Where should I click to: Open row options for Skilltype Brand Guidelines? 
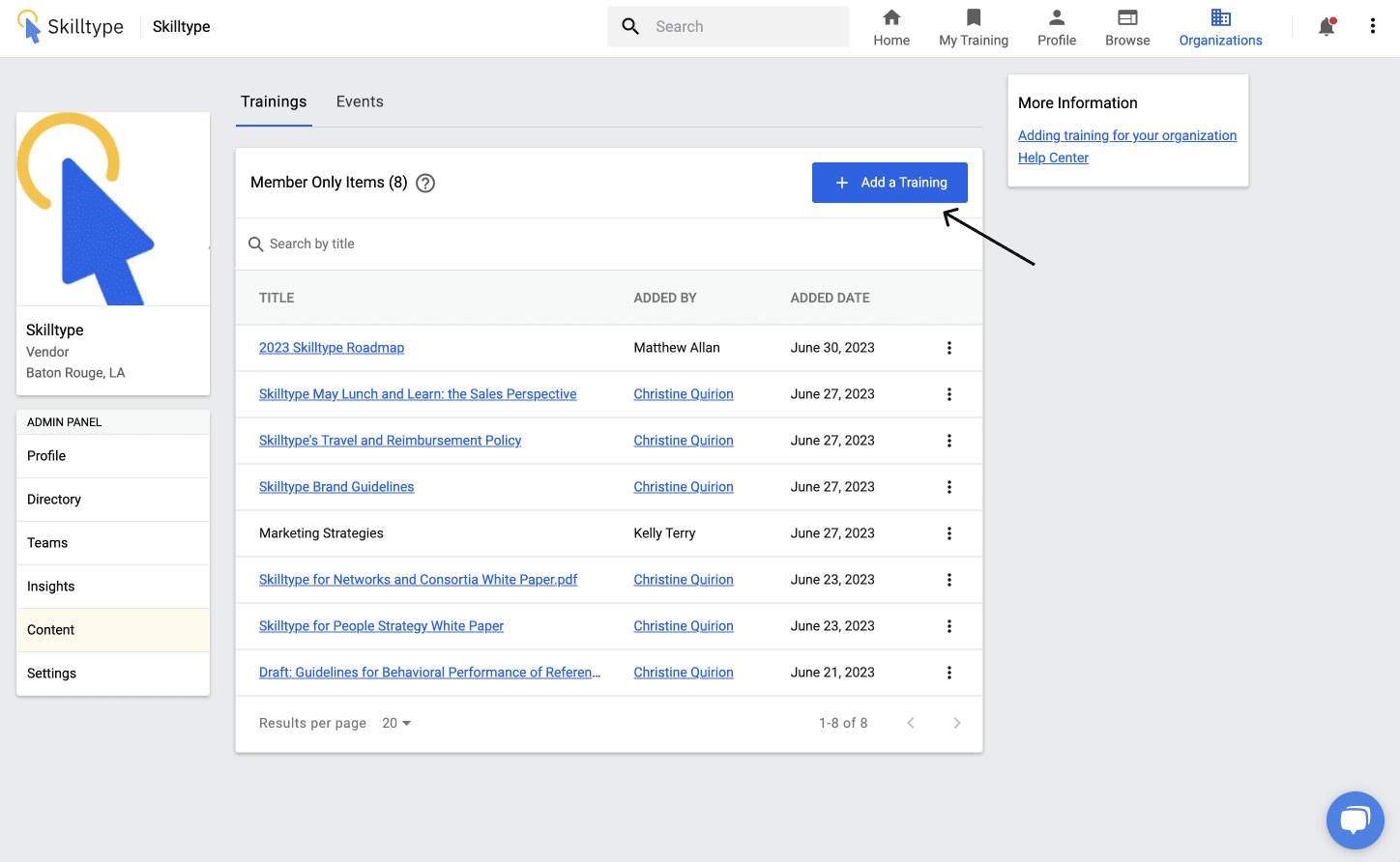pos(949,487)
